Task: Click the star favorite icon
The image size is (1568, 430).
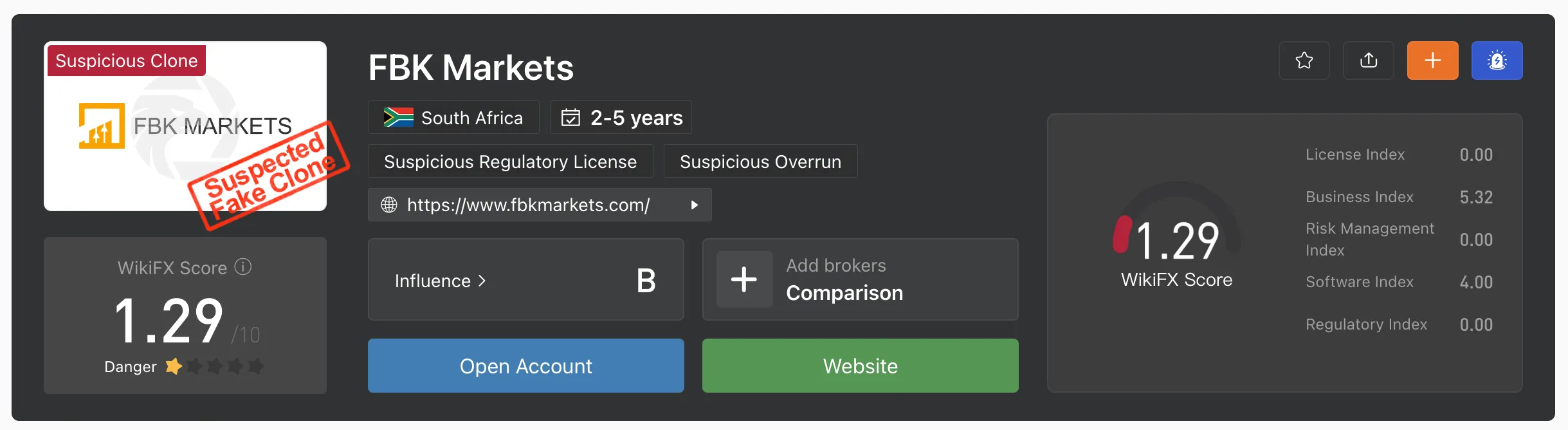Action: [1304, 61]
